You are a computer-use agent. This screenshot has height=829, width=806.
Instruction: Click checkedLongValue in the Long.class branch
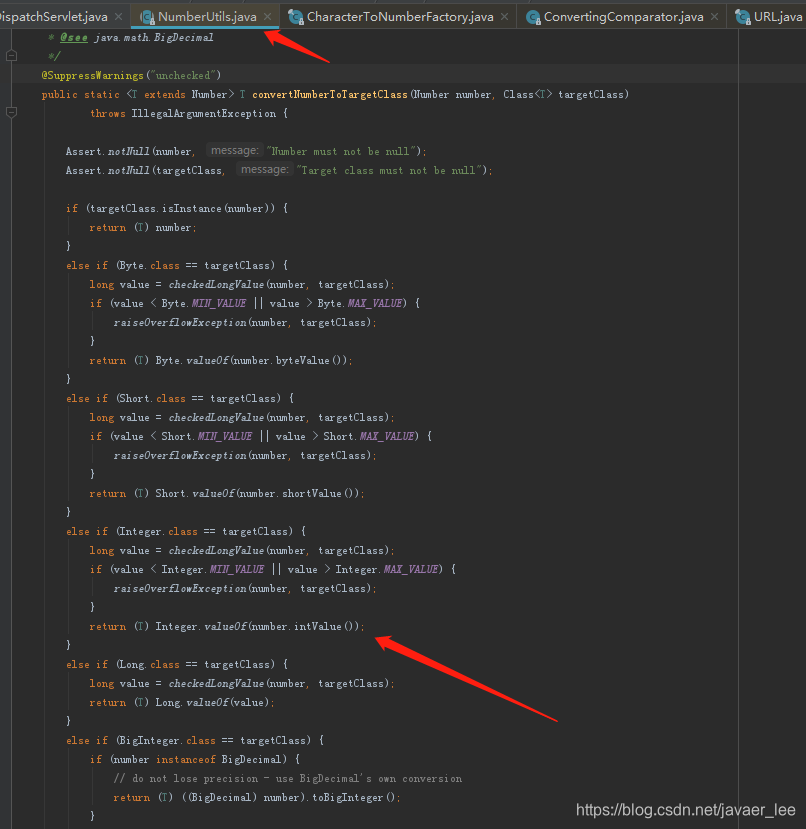216,684
